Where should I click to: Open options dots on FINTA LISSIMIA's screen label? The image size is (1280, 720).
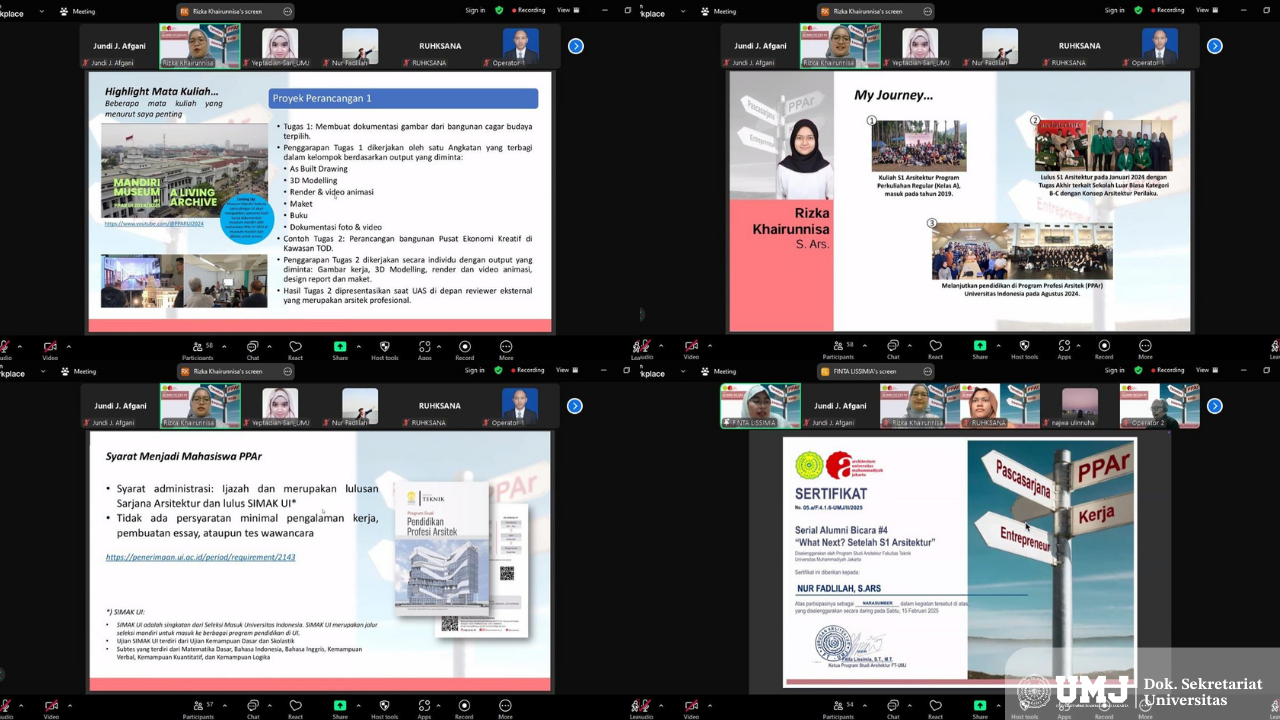pyautogui.click(x=928, y=371)
